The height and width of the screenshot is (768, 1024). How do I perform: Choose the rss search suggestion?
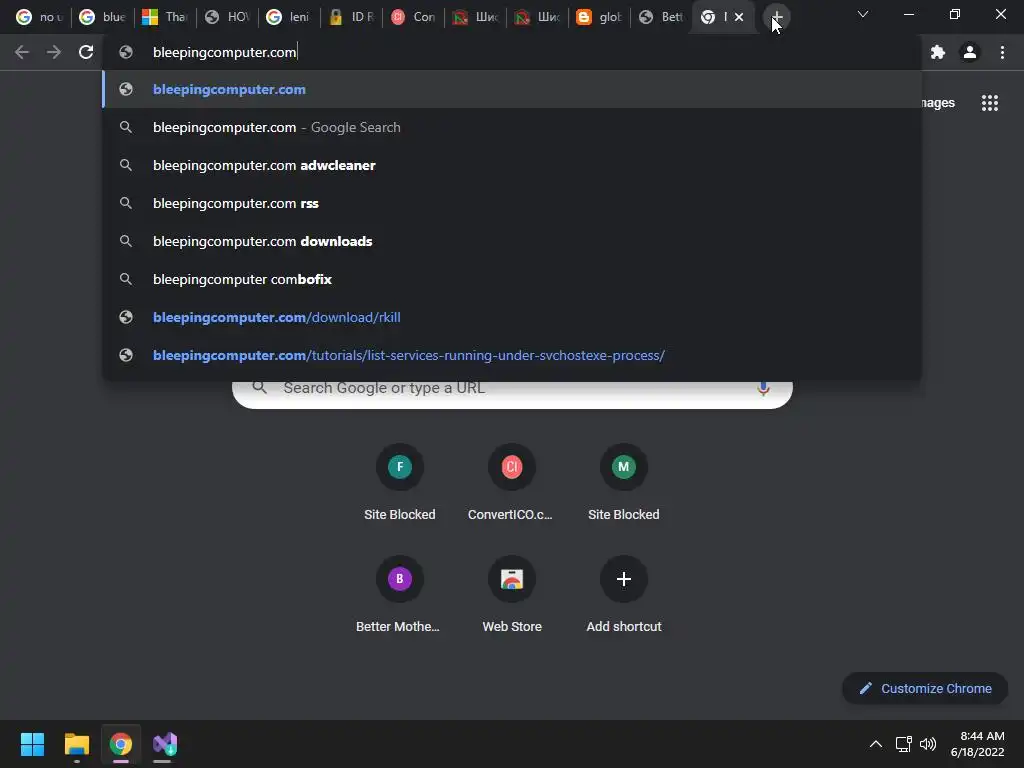click(x=512, y=203)
